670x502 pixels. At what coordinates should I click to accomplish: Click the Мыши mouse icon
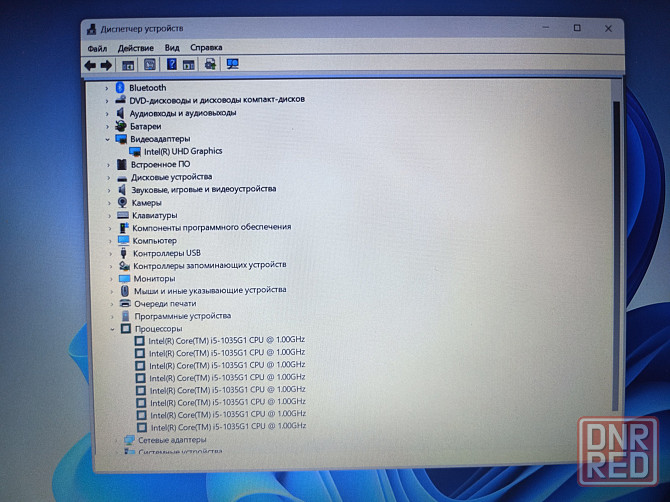point(125,291)
